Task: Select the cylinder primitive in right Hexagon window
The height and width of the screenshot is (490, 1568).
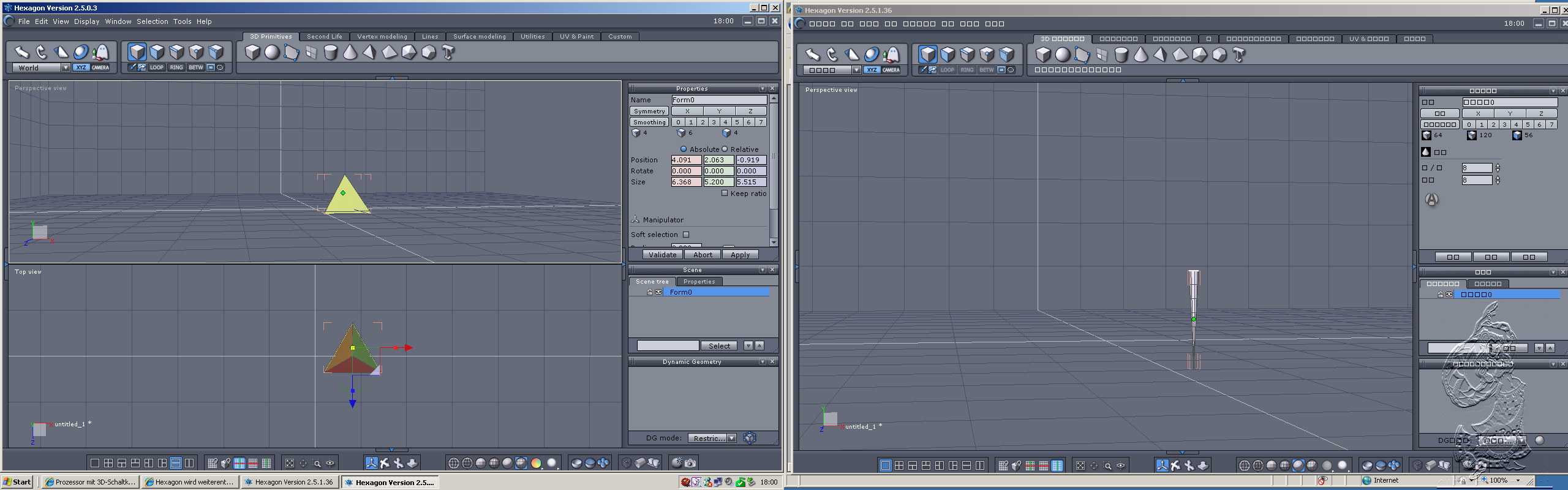Action: pos(1121,55)
